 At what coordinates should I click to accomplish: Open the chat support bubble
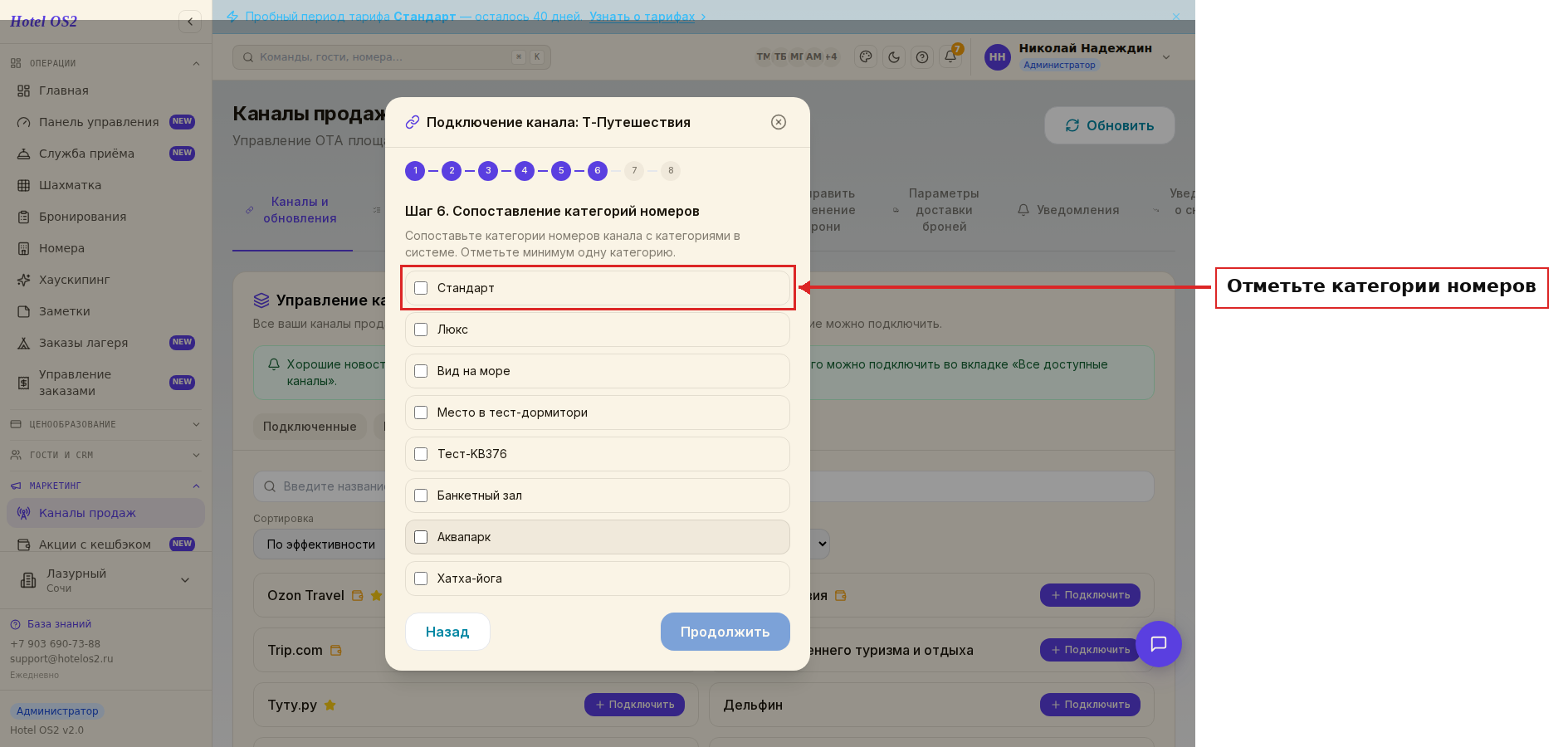point(1159,644)
